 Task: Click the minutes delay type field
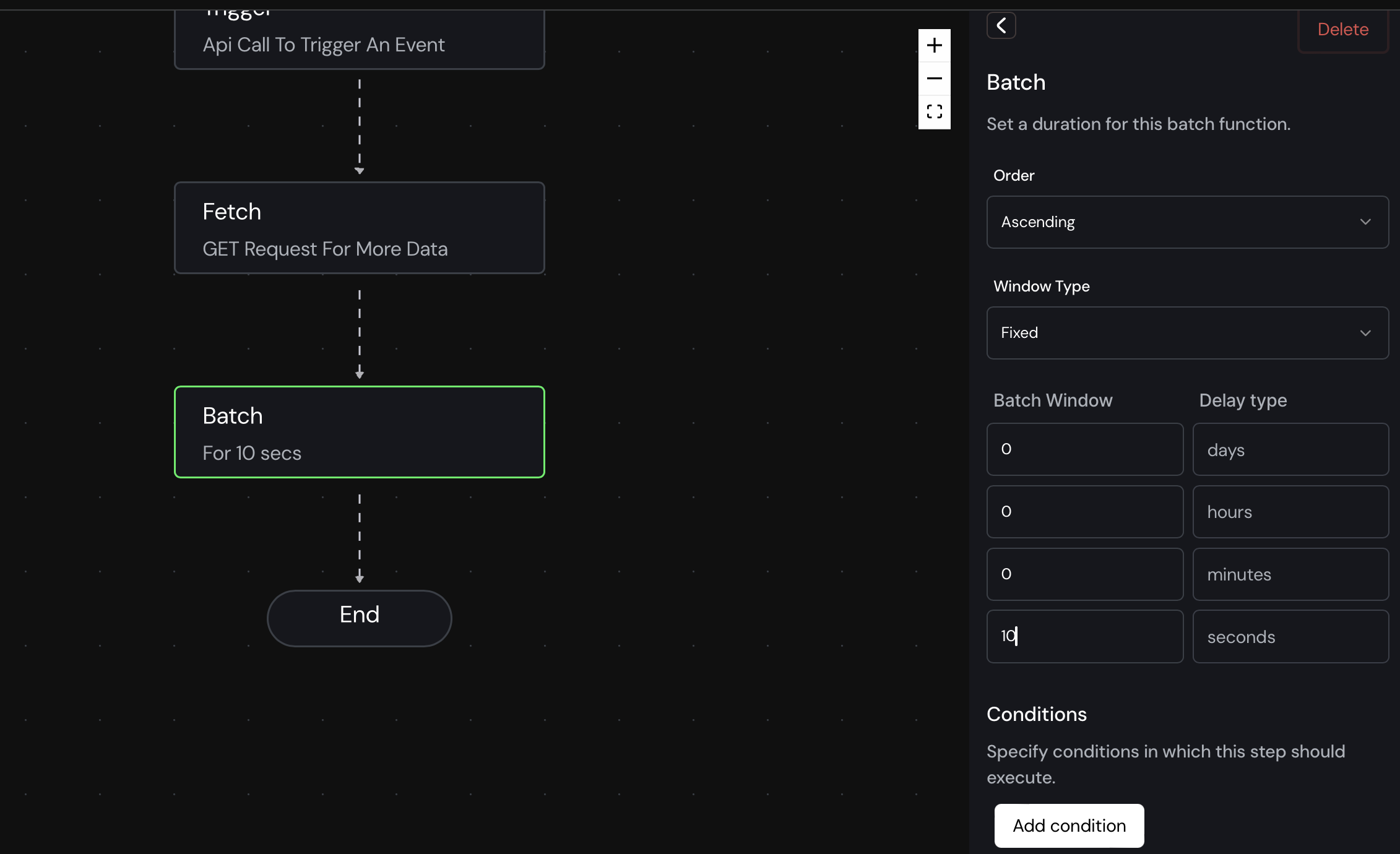pos(1290,574)
